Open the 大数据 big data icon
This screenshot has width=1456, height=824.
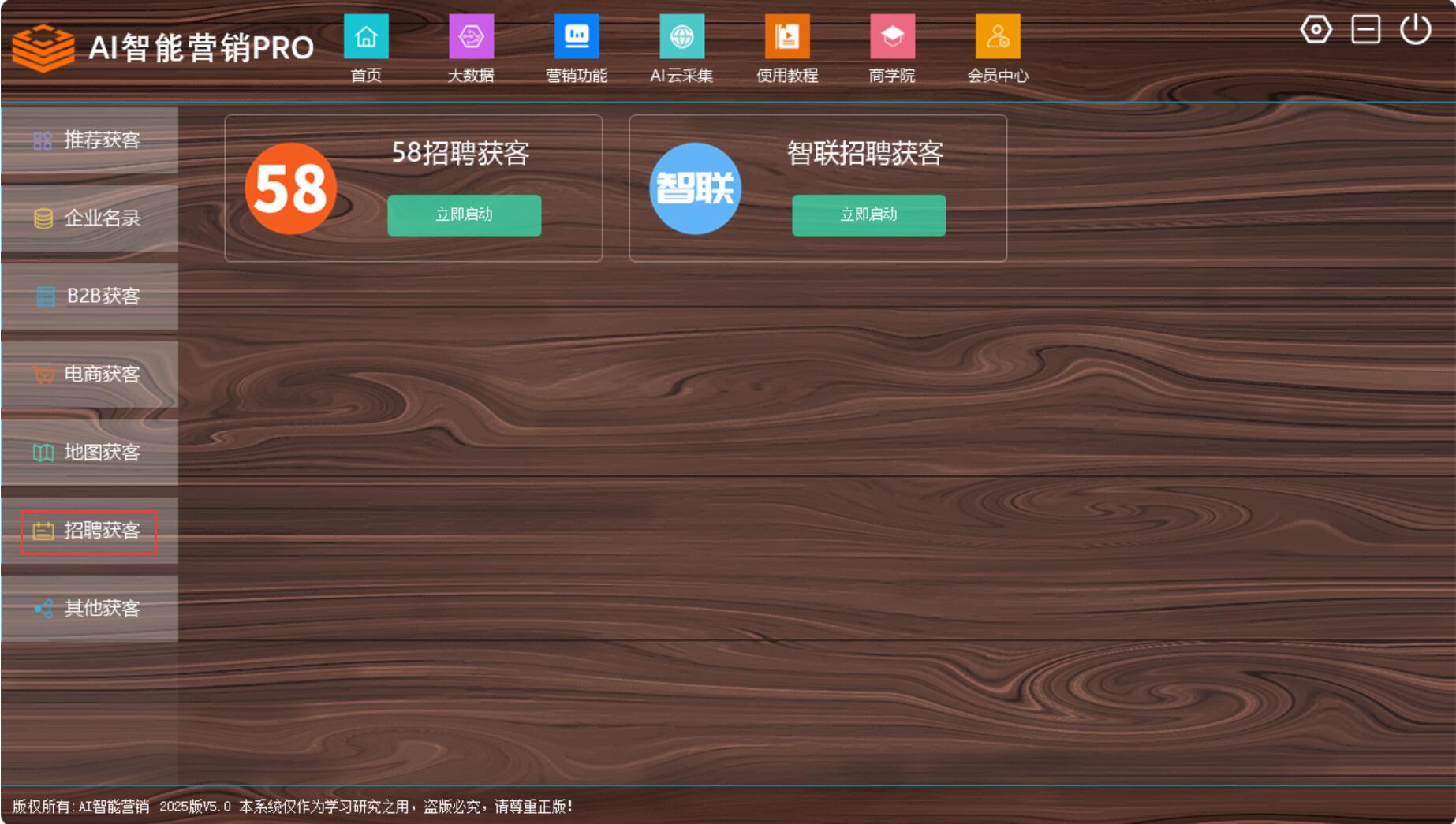coord(471,37)
